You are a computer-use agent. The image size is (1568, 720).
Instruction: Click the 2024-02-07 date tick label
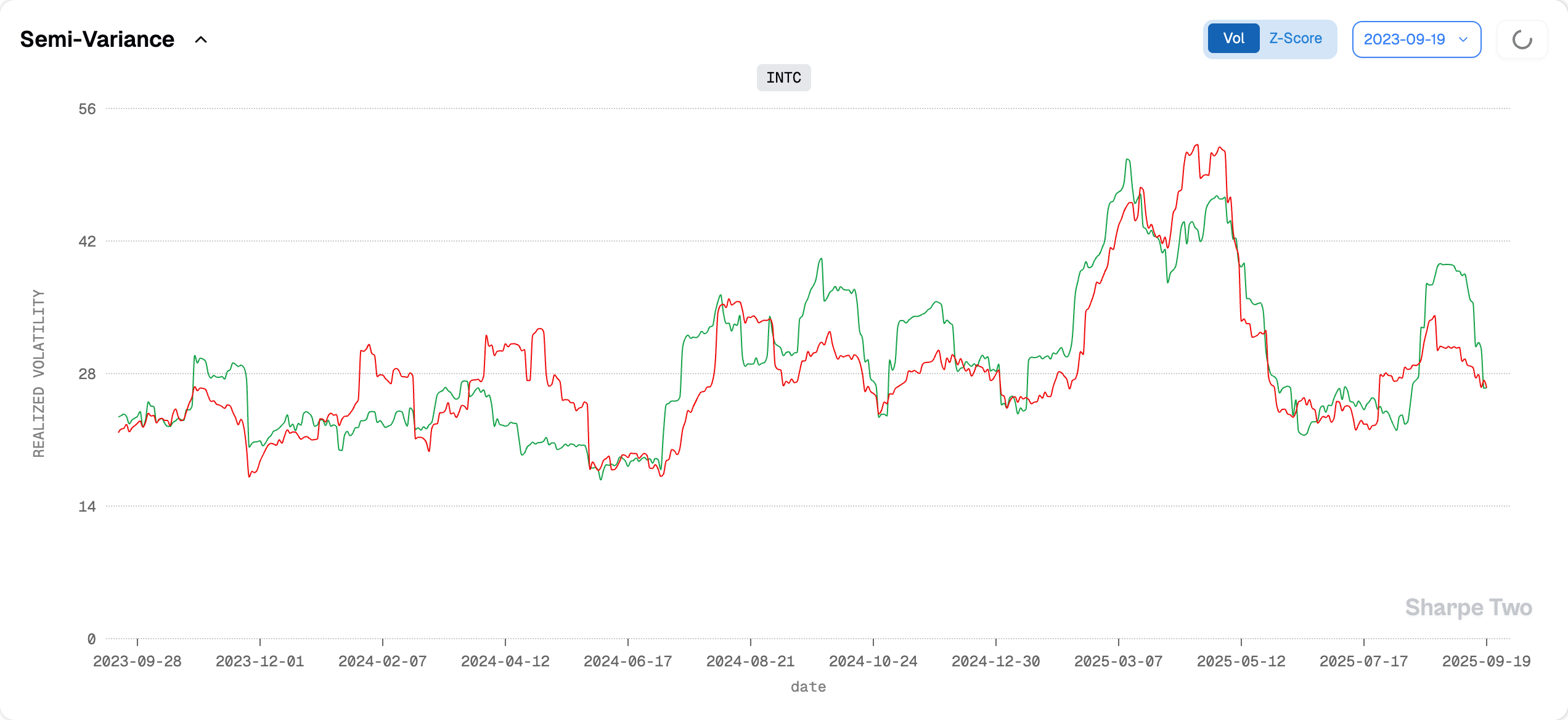point(382,661)
